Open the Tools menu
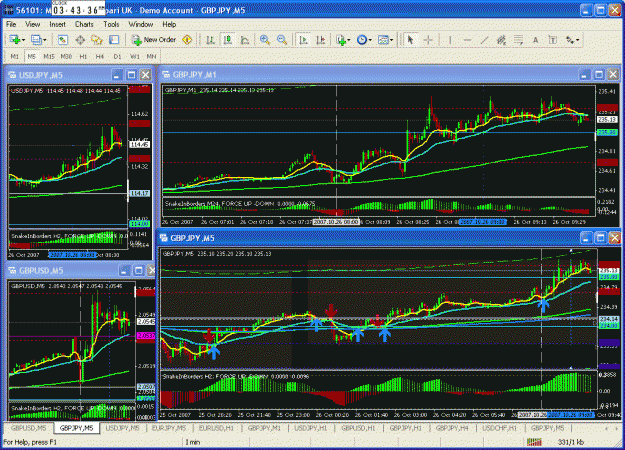Image resolution: width=625 pixels, height=450 pixels. point(111,24)
